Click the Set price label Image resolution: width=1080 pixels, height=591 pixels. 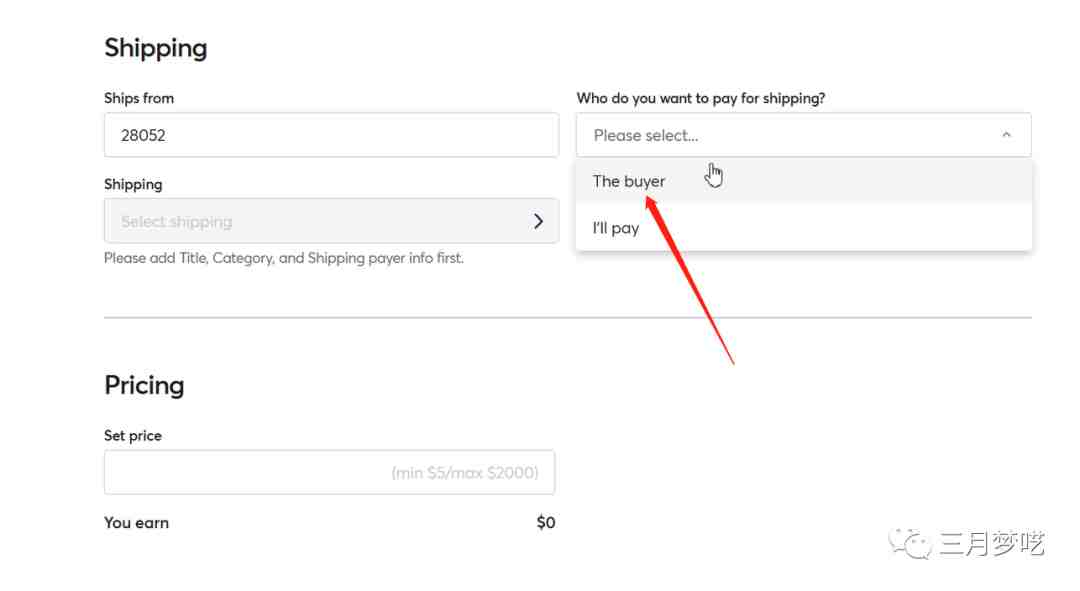[x=133, y=436]
